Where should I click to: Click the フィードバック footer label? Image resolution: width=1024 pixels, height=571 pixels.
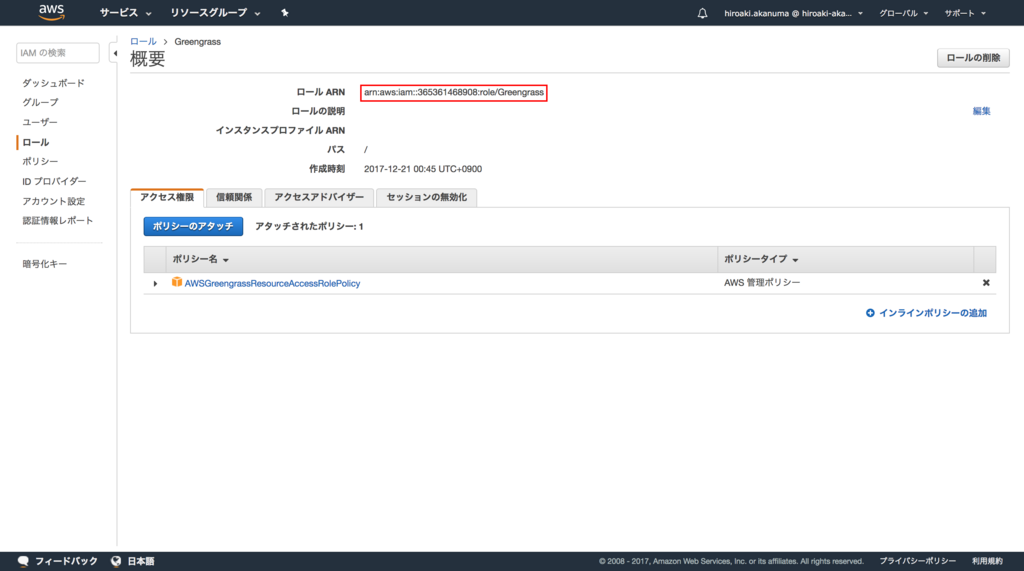[x=66, y=561]
